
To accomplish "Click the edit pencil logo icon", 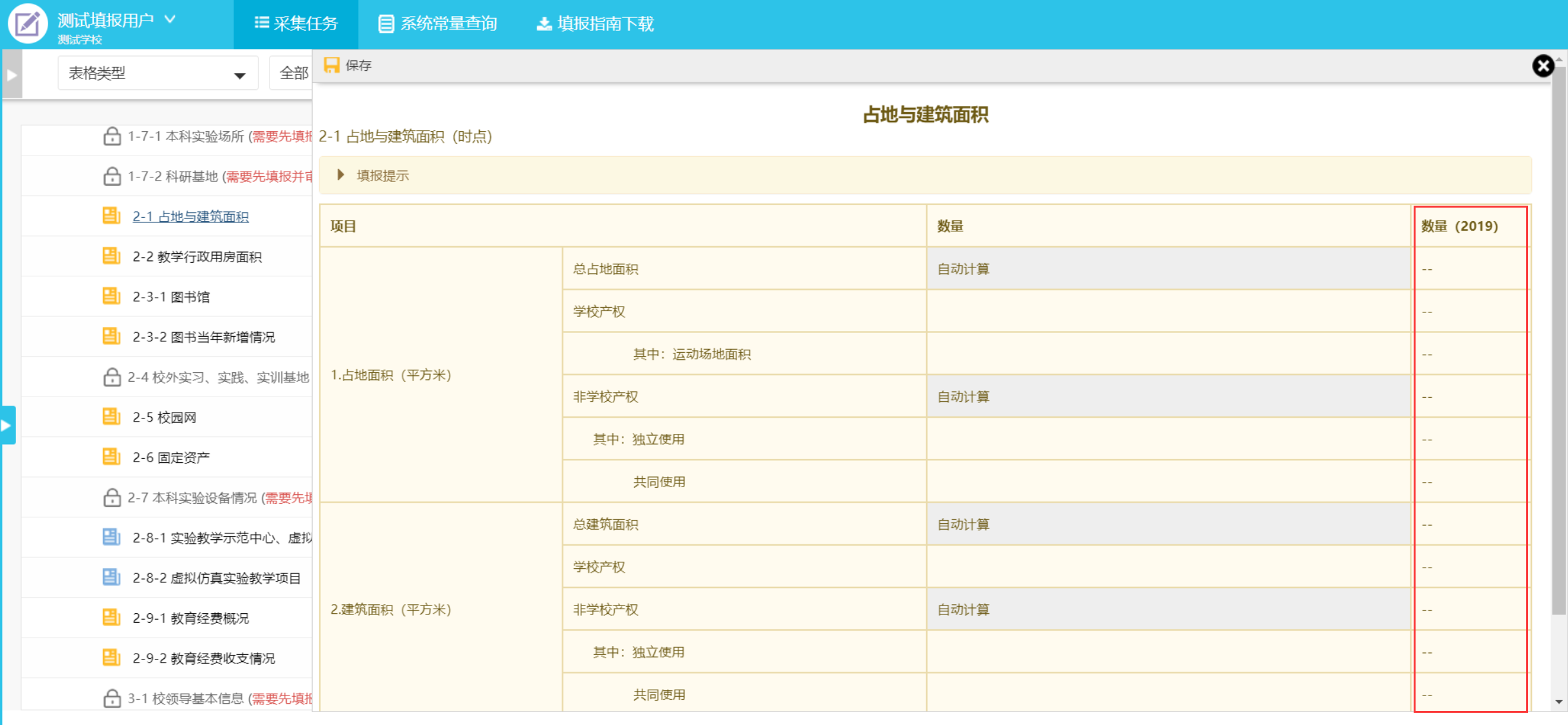I will click(x=27, y=24).
